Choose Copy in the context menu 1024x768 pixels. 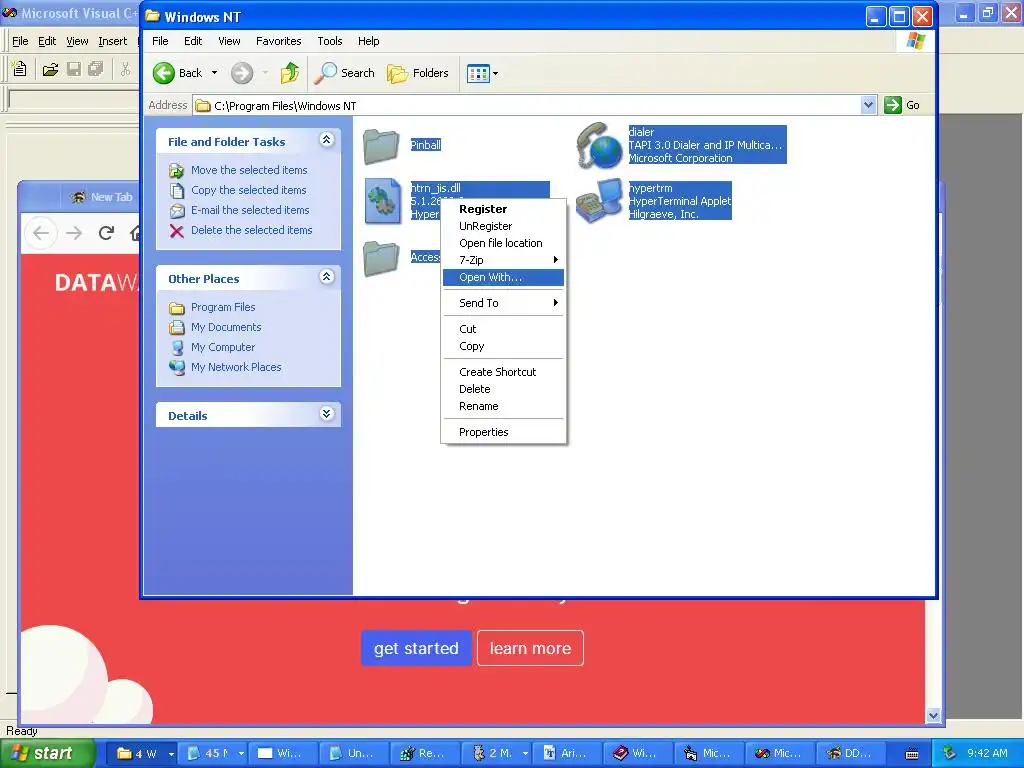pyautogui.click(x=503, y=346)
